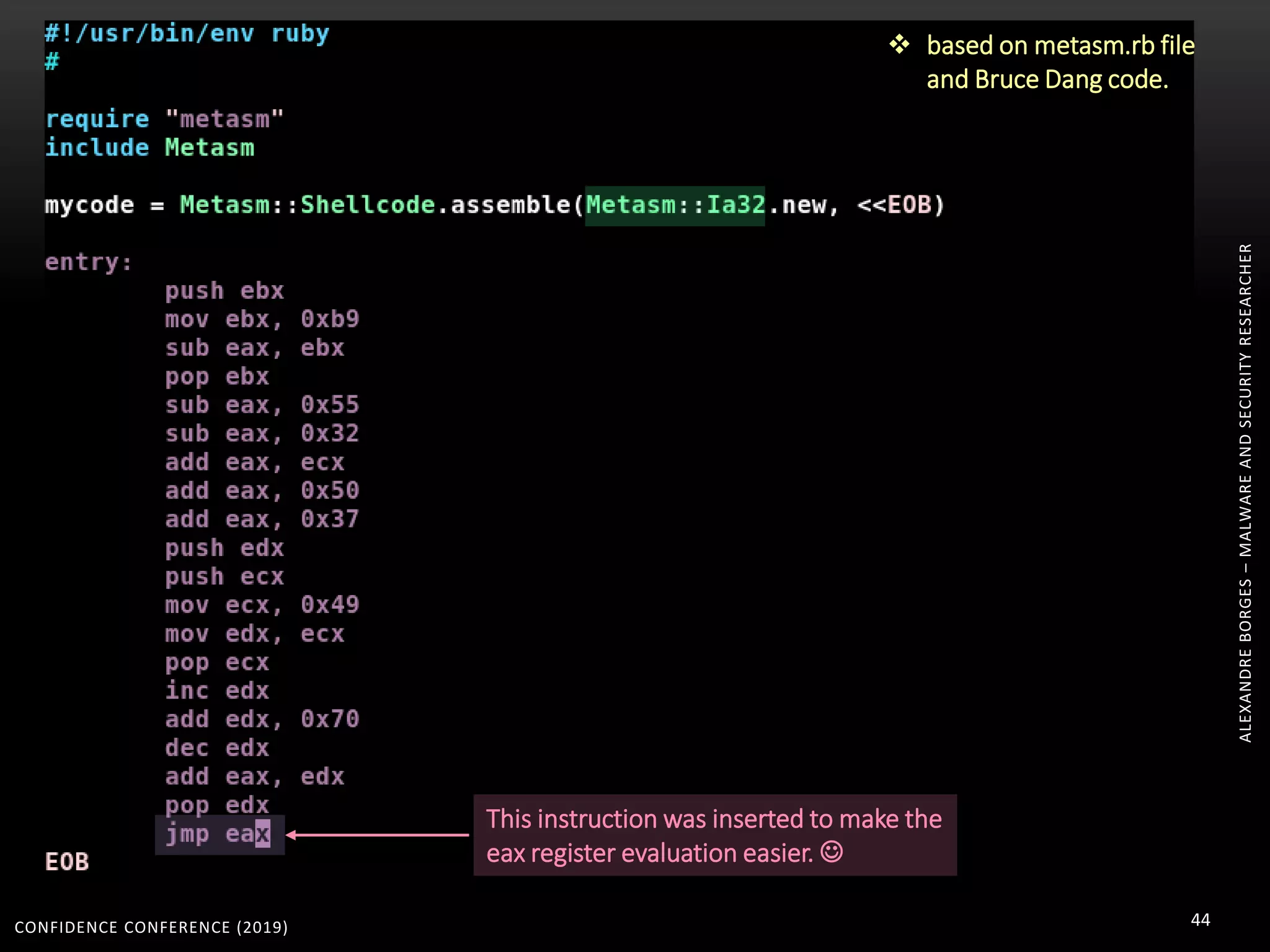
Task: Click the 'This instruction was inserted' callout text
Action: coord(714,819)
